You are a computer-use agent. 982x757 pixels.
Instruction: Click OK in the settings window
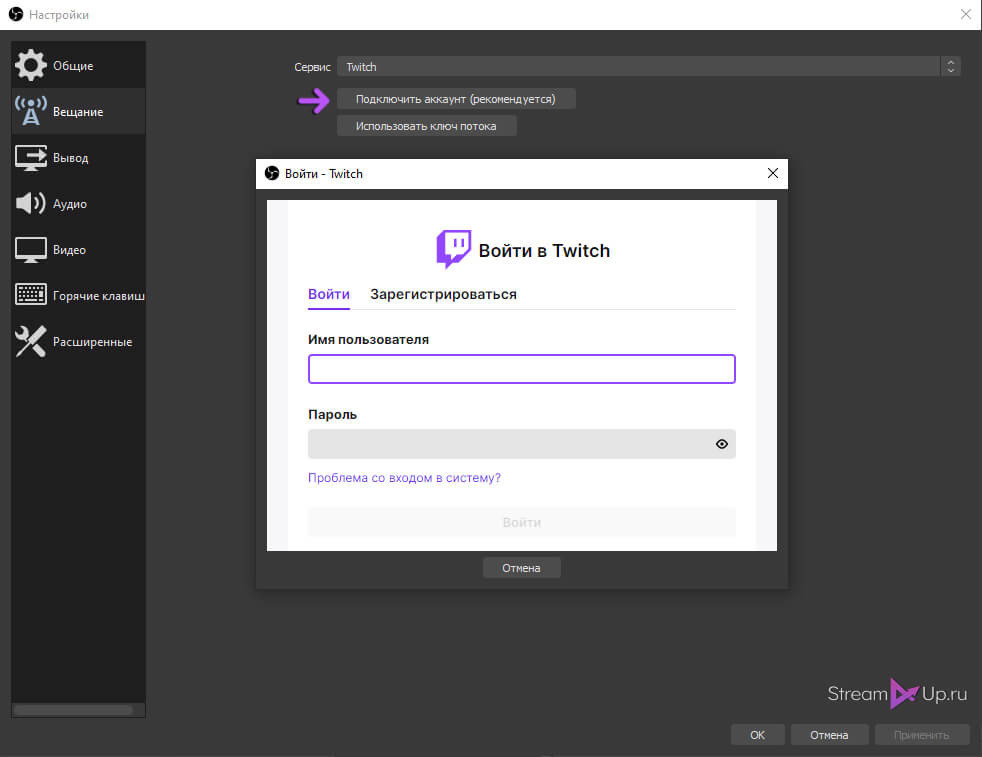tap(757, 735)
